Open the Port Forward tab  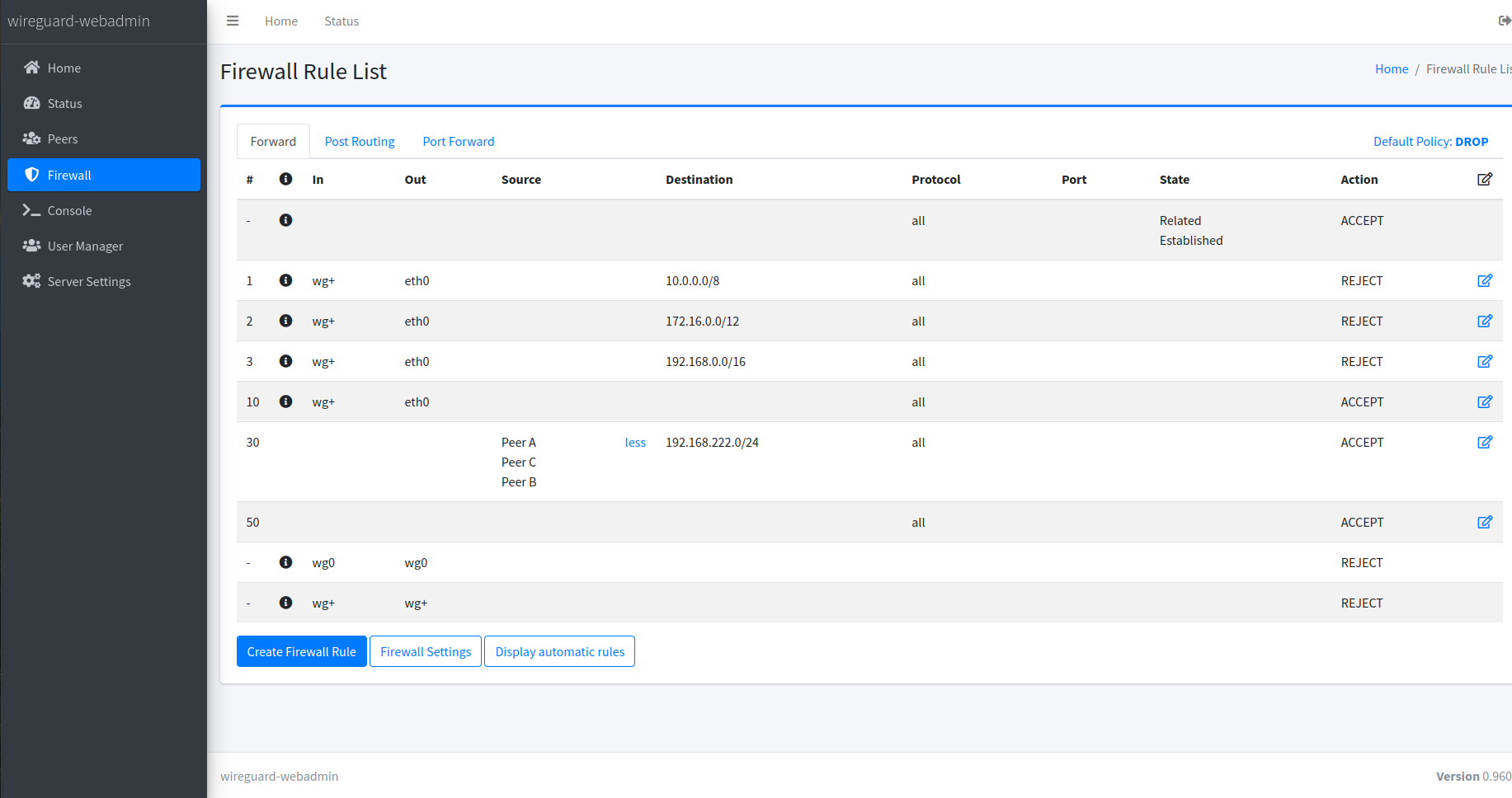click(x=458, y=142)
